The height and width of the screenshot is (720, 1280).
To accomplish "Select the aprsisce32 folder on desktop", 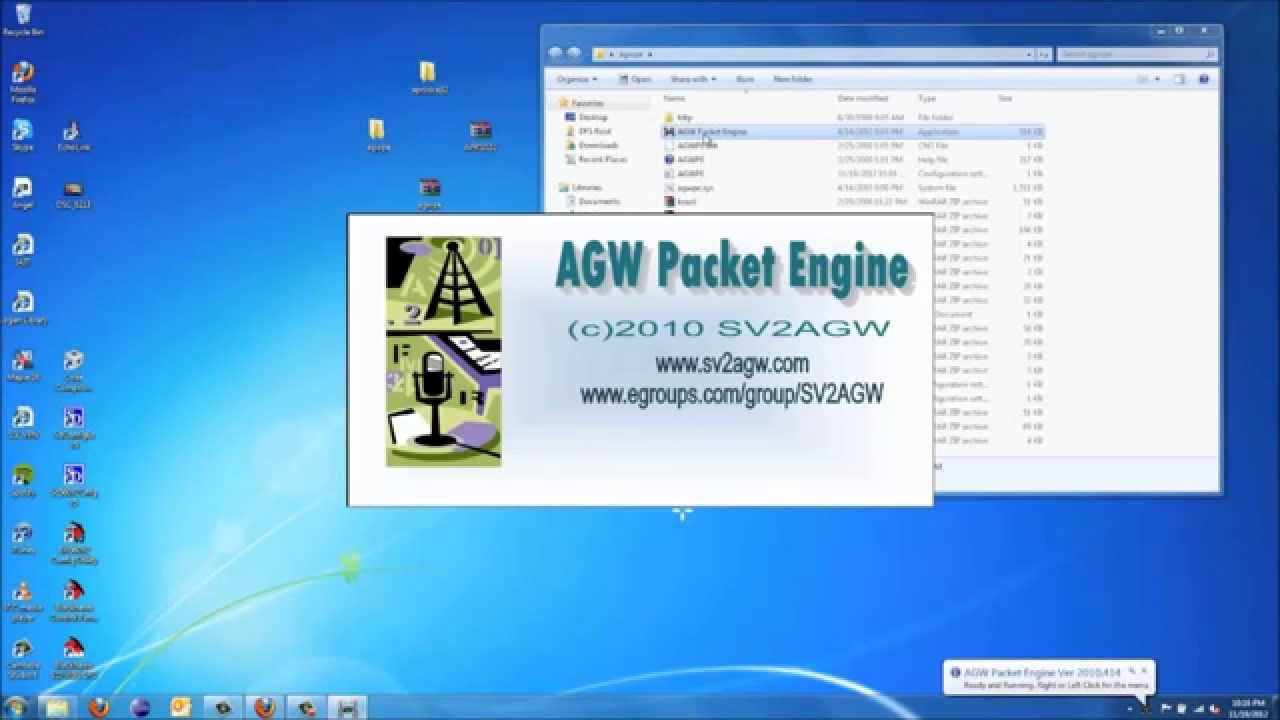I will [428, 77].
